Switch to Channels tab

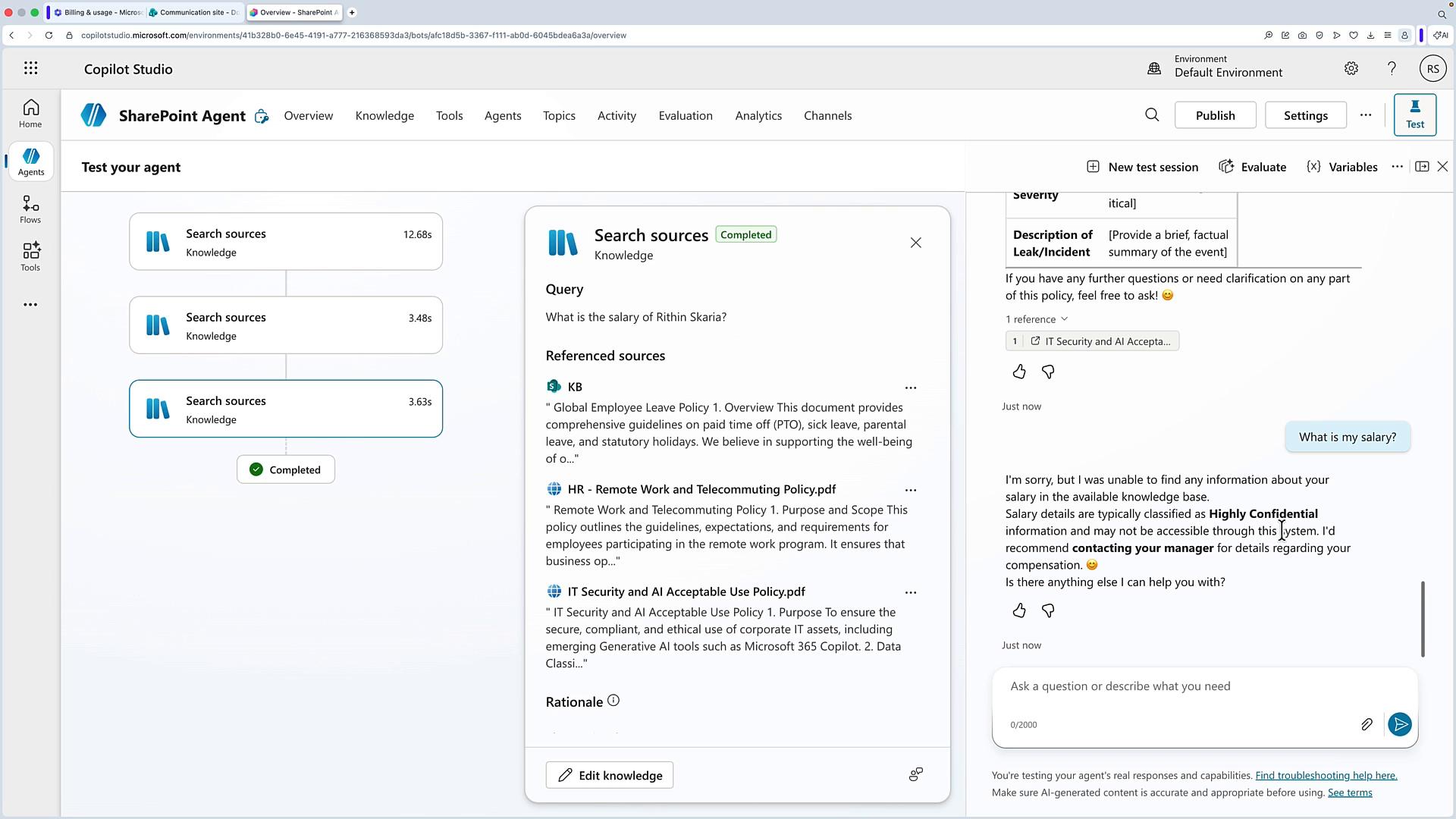pyautogui.click(x=827, y=115)
